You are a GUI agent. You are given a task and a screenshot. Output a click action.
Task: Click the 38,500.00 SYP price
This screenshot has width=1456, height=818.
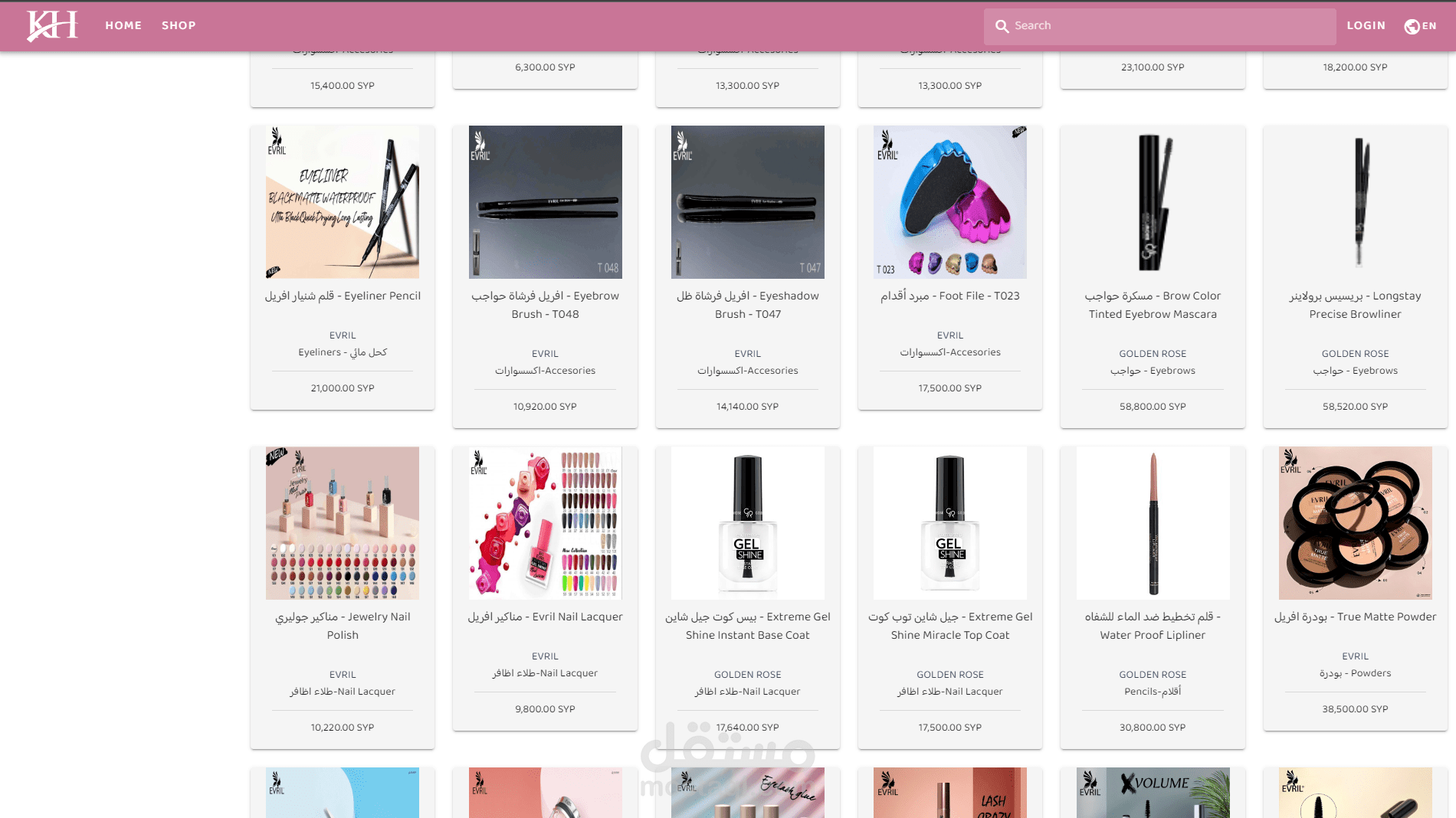tap(1355, 709)
